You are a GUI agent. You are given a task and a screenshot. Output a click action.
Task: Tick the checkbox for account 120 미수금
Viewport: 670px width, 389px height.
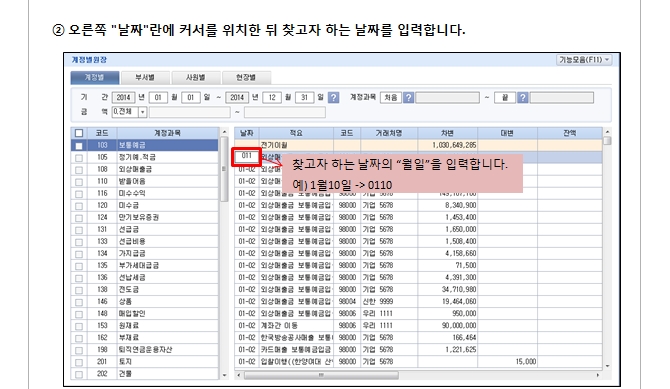point(79,206)
